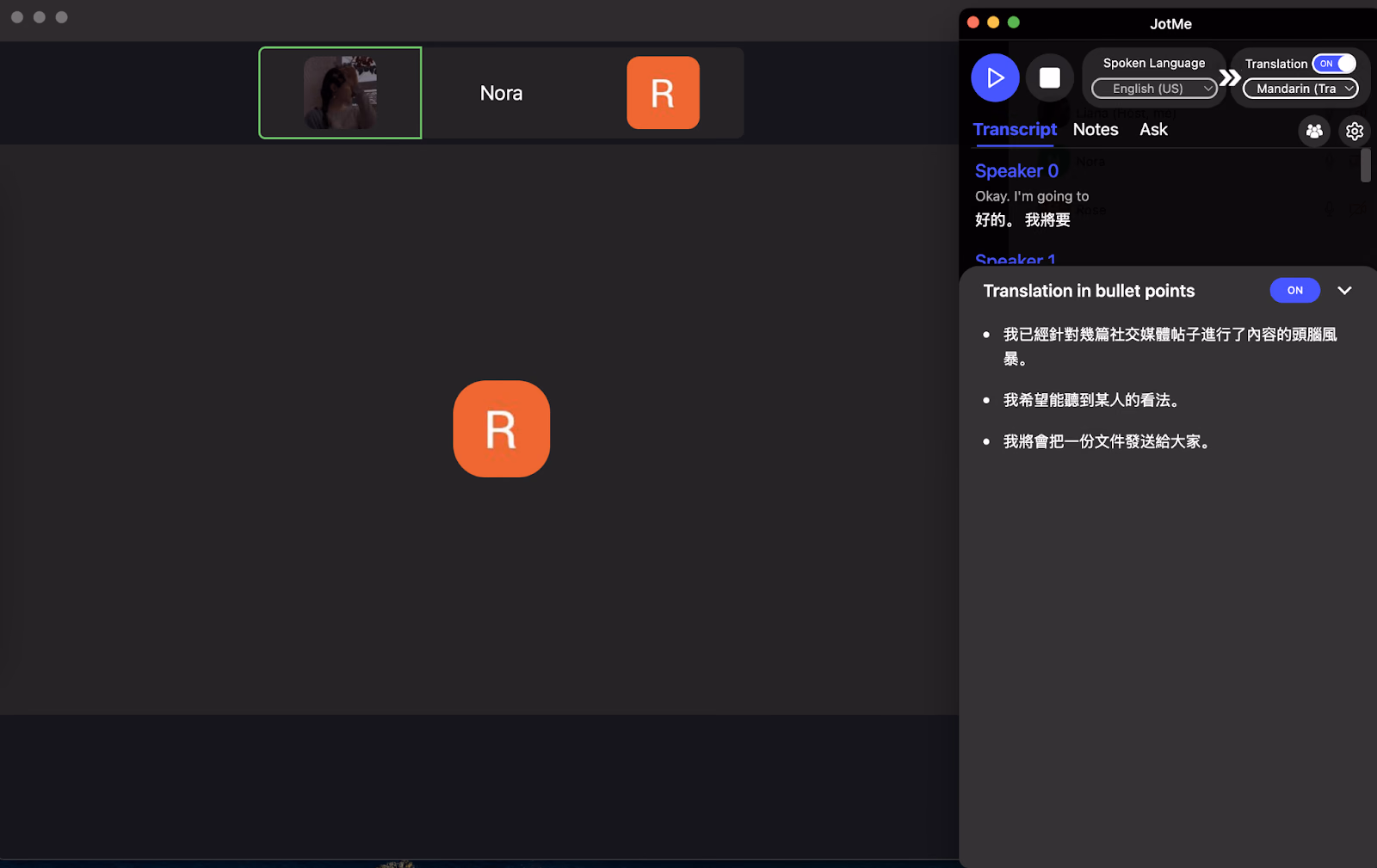Click the JotMe window title
Viewport: 1377px width, 868px height.
1170,24
